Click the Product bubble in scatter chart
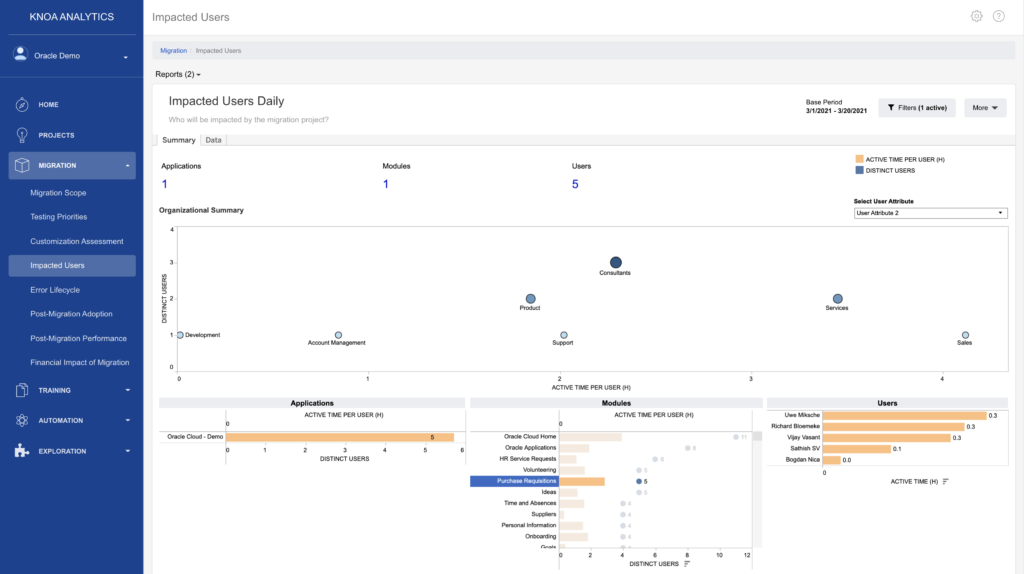The height and width of the screenshot is (574, 1024). [531, 298]
